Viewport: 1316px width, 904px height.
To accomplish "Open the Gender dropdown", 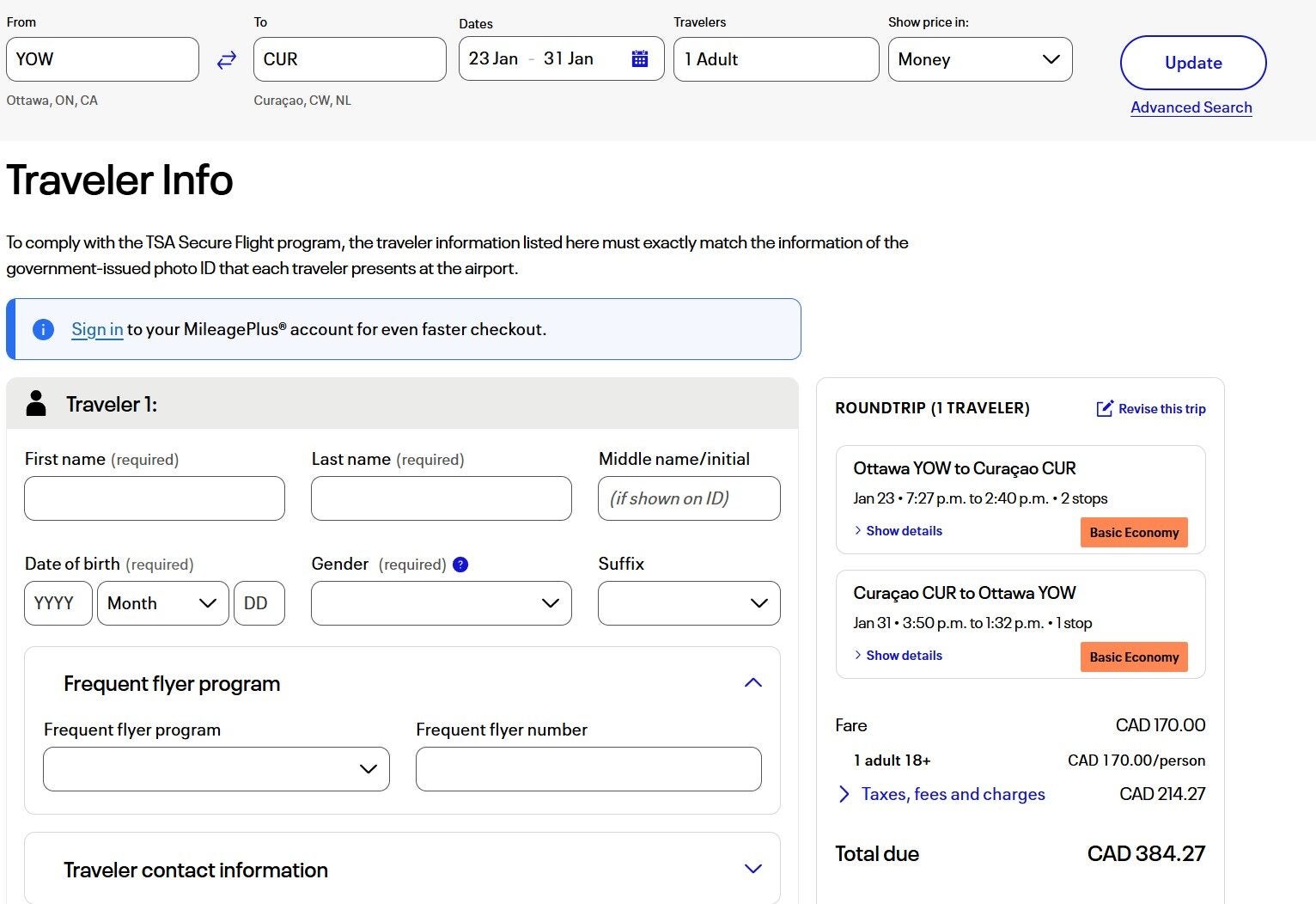I will pos(441,603).
